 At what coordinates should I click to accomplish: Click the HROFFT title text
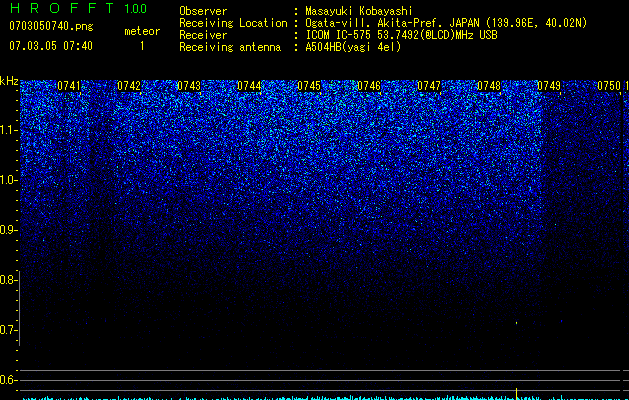tap(62, 8)
